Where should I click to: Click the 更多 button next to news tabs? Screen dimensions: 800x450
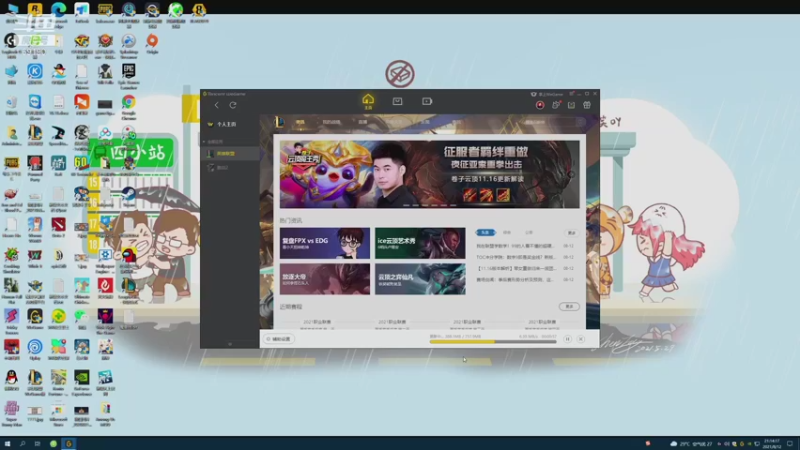(x=571, y=233)
